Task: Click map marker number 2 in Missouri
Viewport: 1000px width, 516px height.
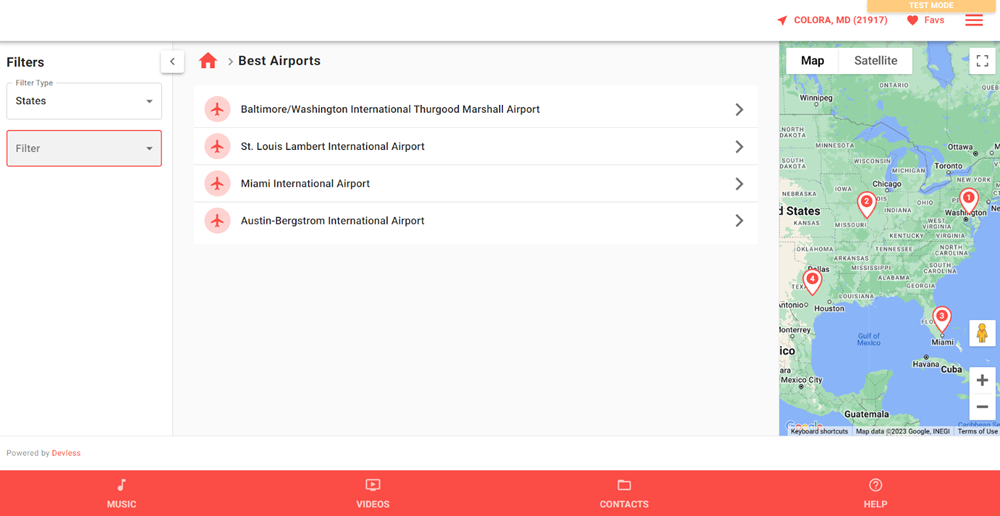Action: point(867,203)
